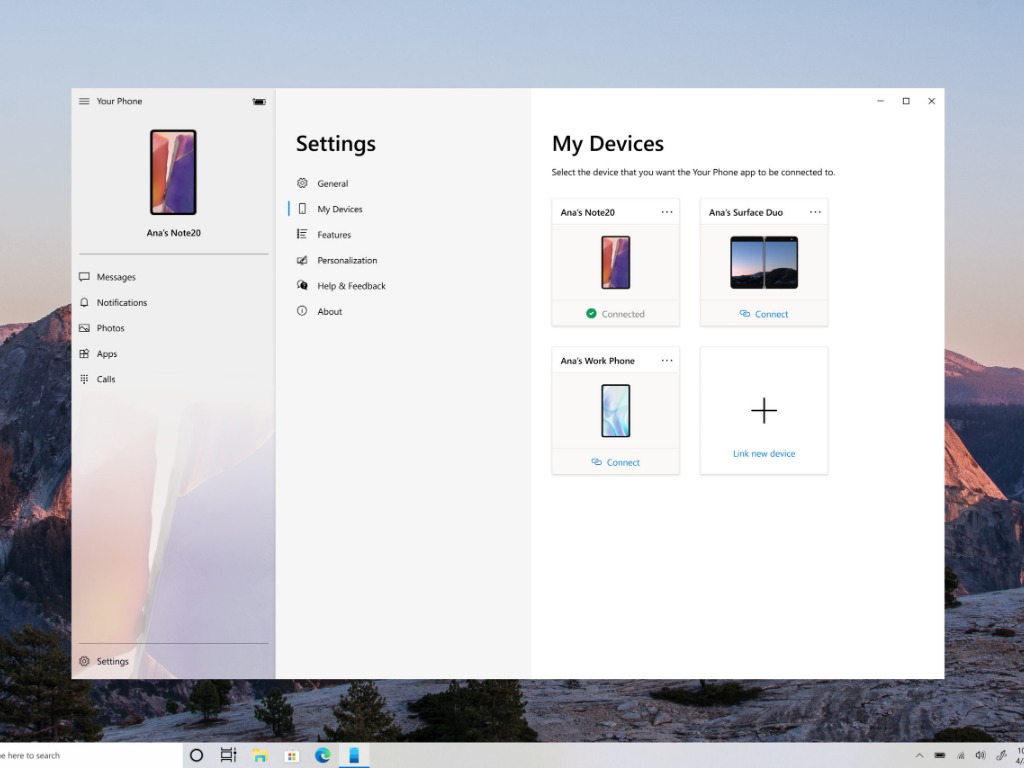Click the Your Phone taskbar icon
Image resolution: width=1024 pixels, height=768 pixels.
point(354,756)
